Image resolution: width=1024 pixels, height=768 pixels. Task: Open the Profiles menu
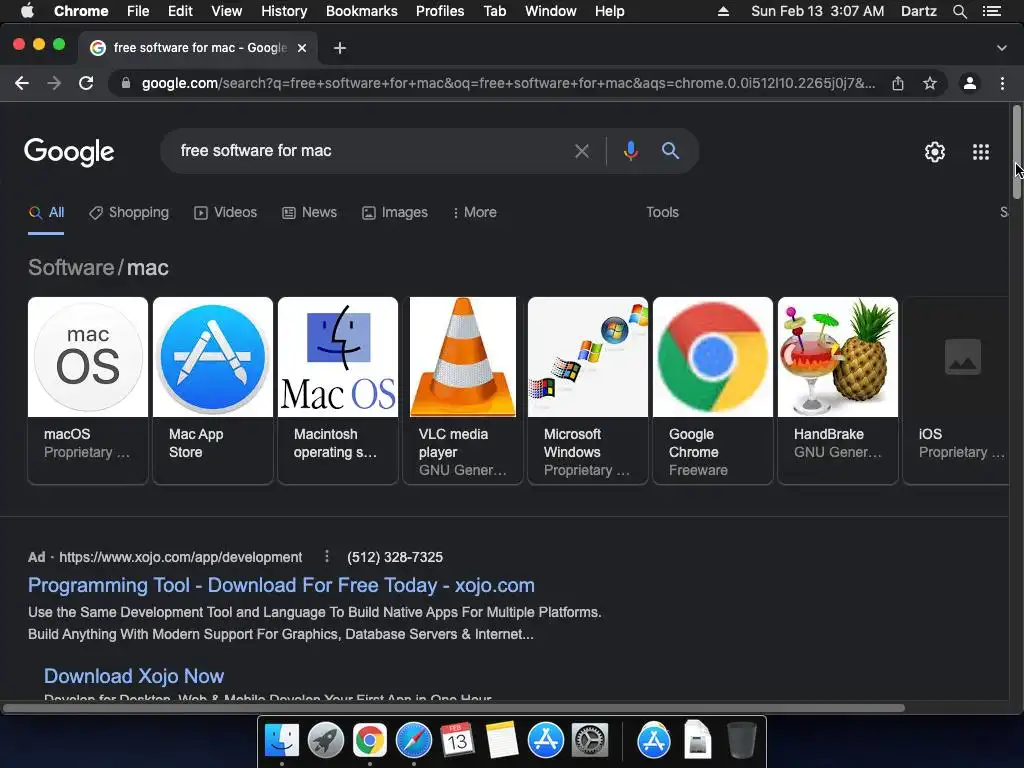tap(440, 11)
